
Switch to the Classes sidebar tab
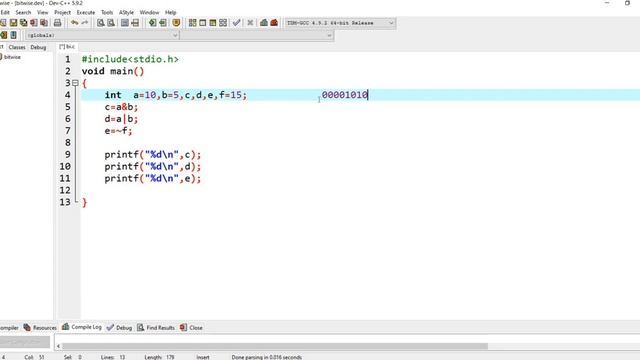coord(17,47)
